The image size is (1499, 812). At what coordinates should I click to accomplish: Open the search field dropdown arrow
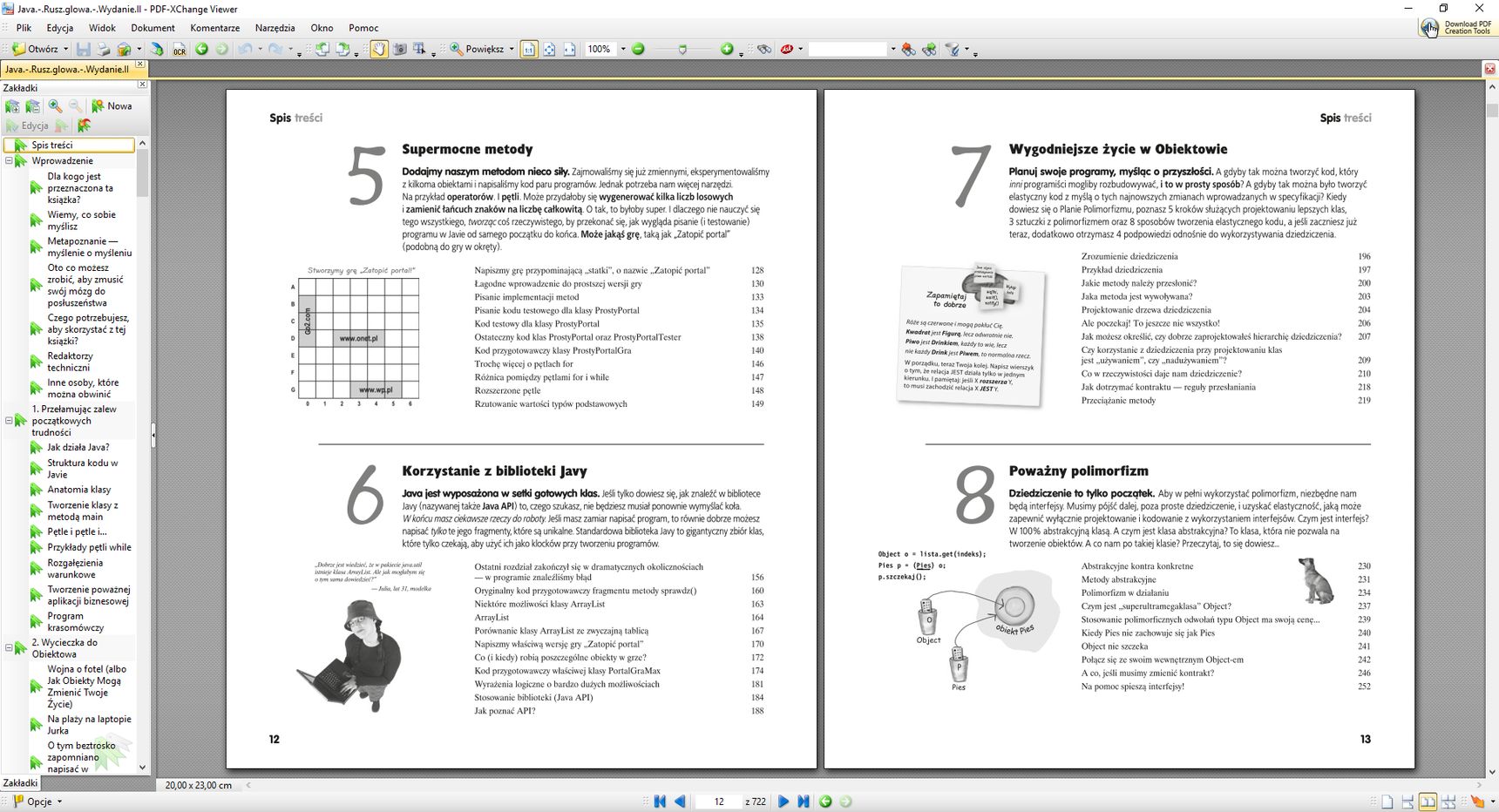tap(892, 50)
